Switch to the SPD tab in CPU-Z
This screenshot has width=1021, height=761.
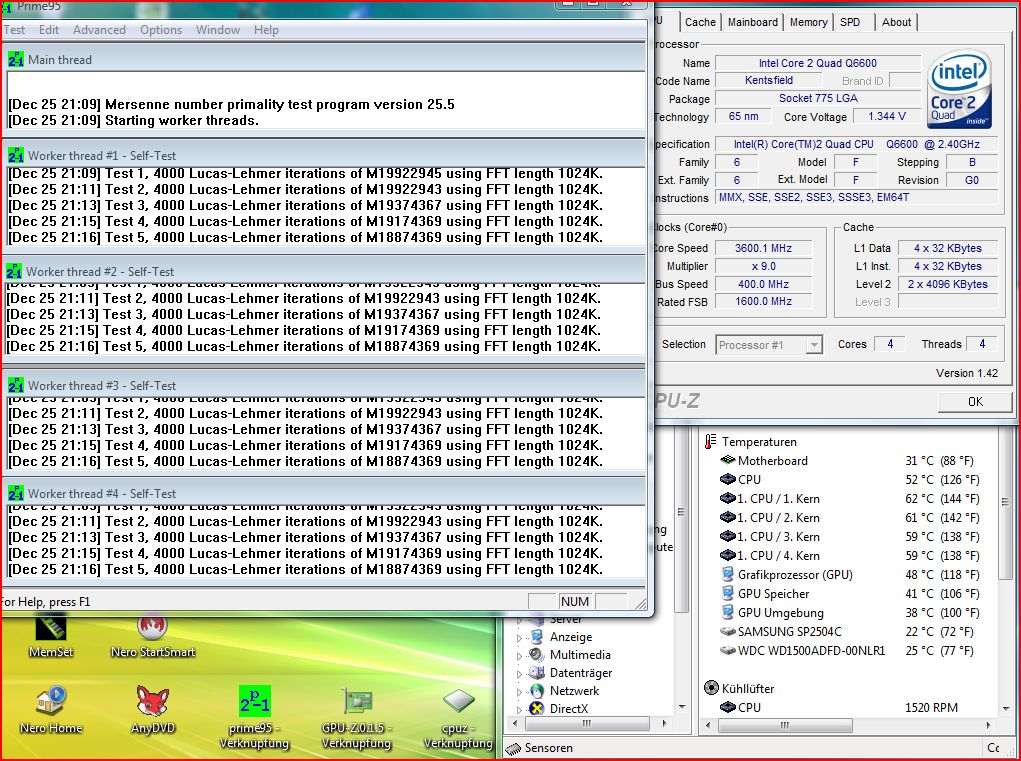coord(850,22)
